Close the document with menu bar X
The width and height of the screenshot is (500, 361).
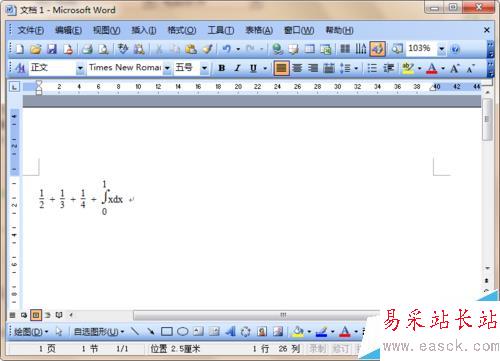[486, 30]
